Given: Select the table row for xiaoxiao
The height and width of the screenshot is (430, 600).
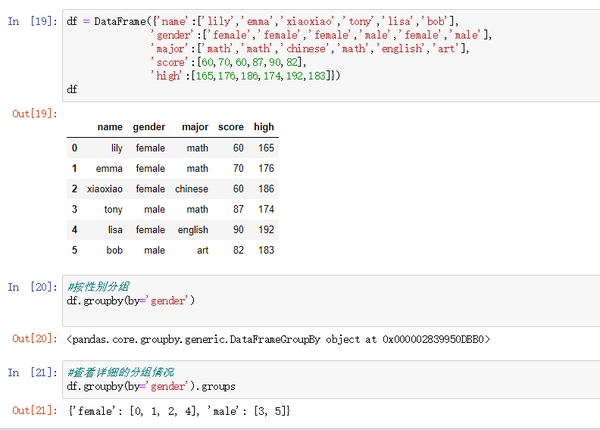Looking at the screenshot, I should click(173, 189).
